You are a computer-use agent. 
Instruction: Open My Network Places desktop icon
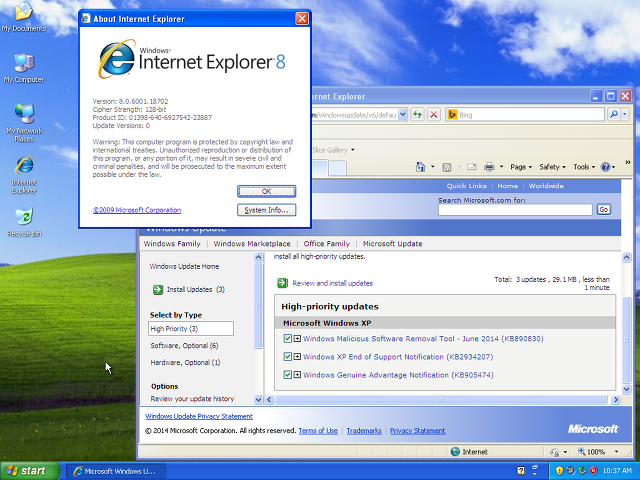click(x=24, y=122)
